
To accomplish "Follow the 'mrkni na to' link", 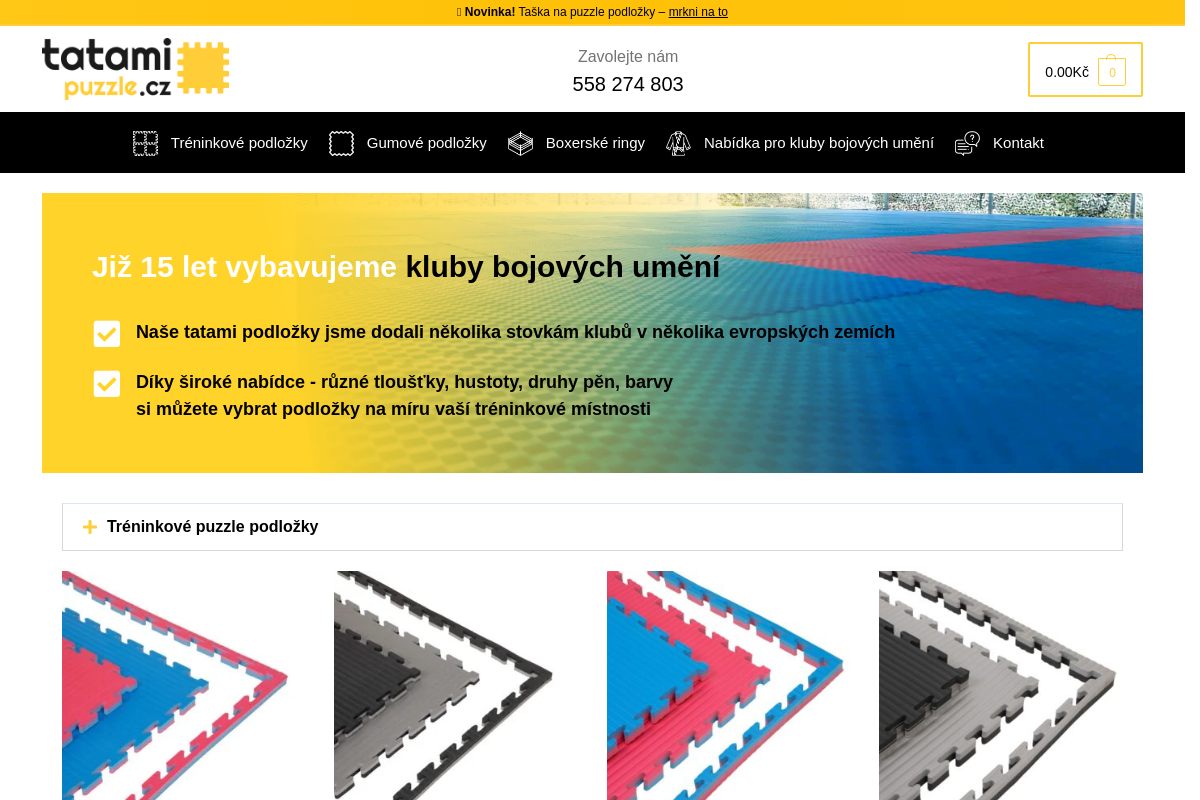I will tap(698, 12).
